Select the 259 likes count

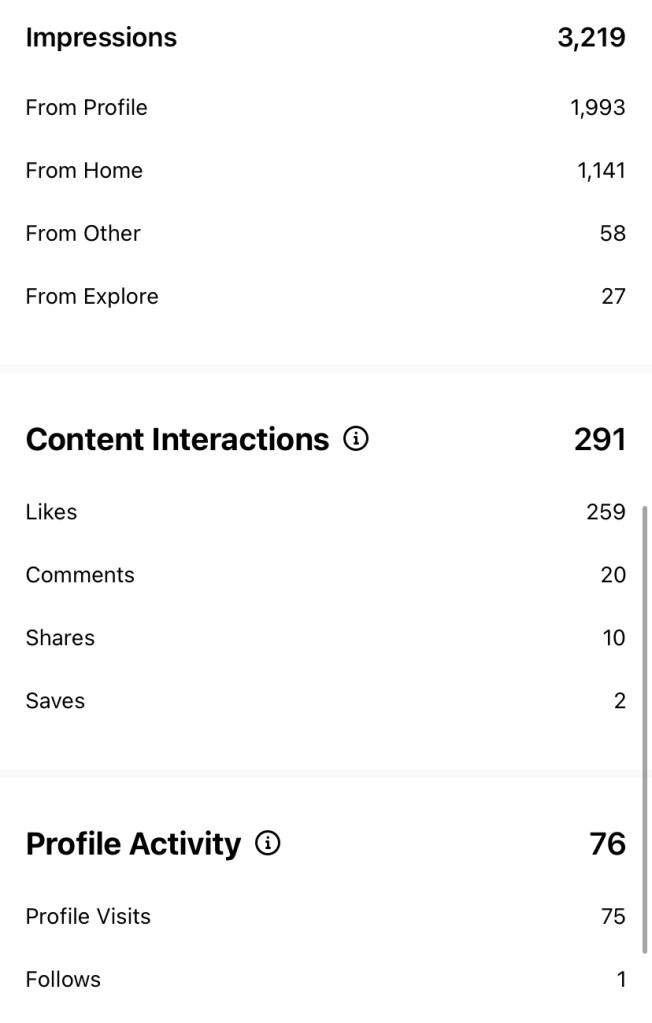click(606, 512)
